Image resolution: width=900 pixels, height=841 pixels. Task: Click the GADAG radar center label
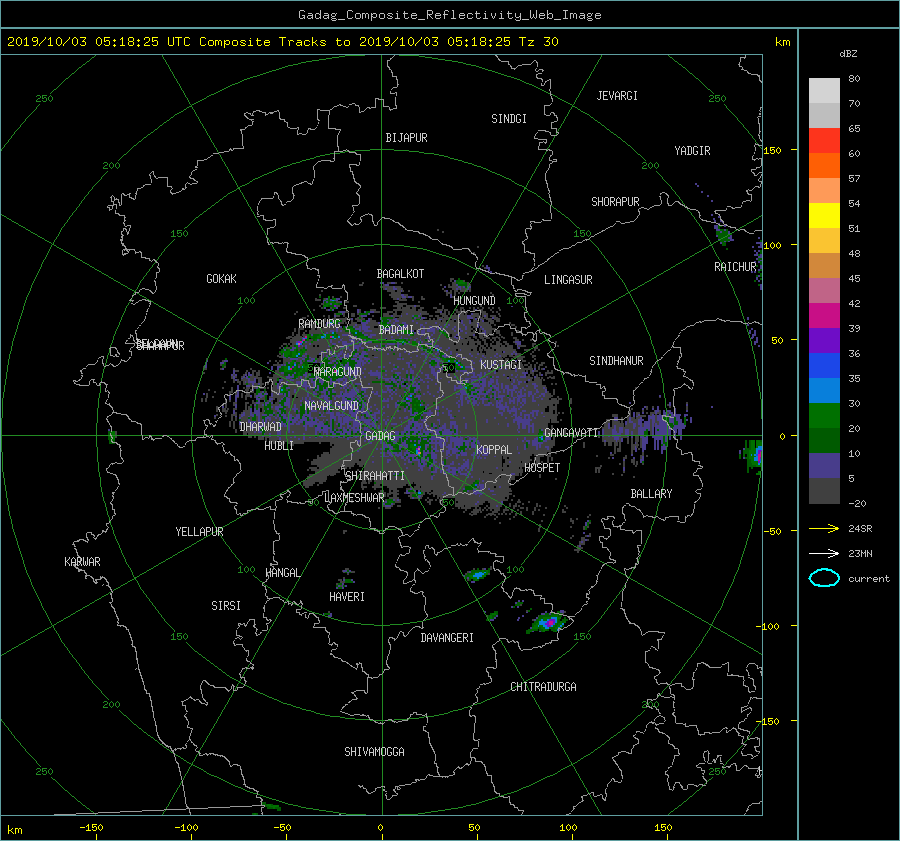pos(380,436)
